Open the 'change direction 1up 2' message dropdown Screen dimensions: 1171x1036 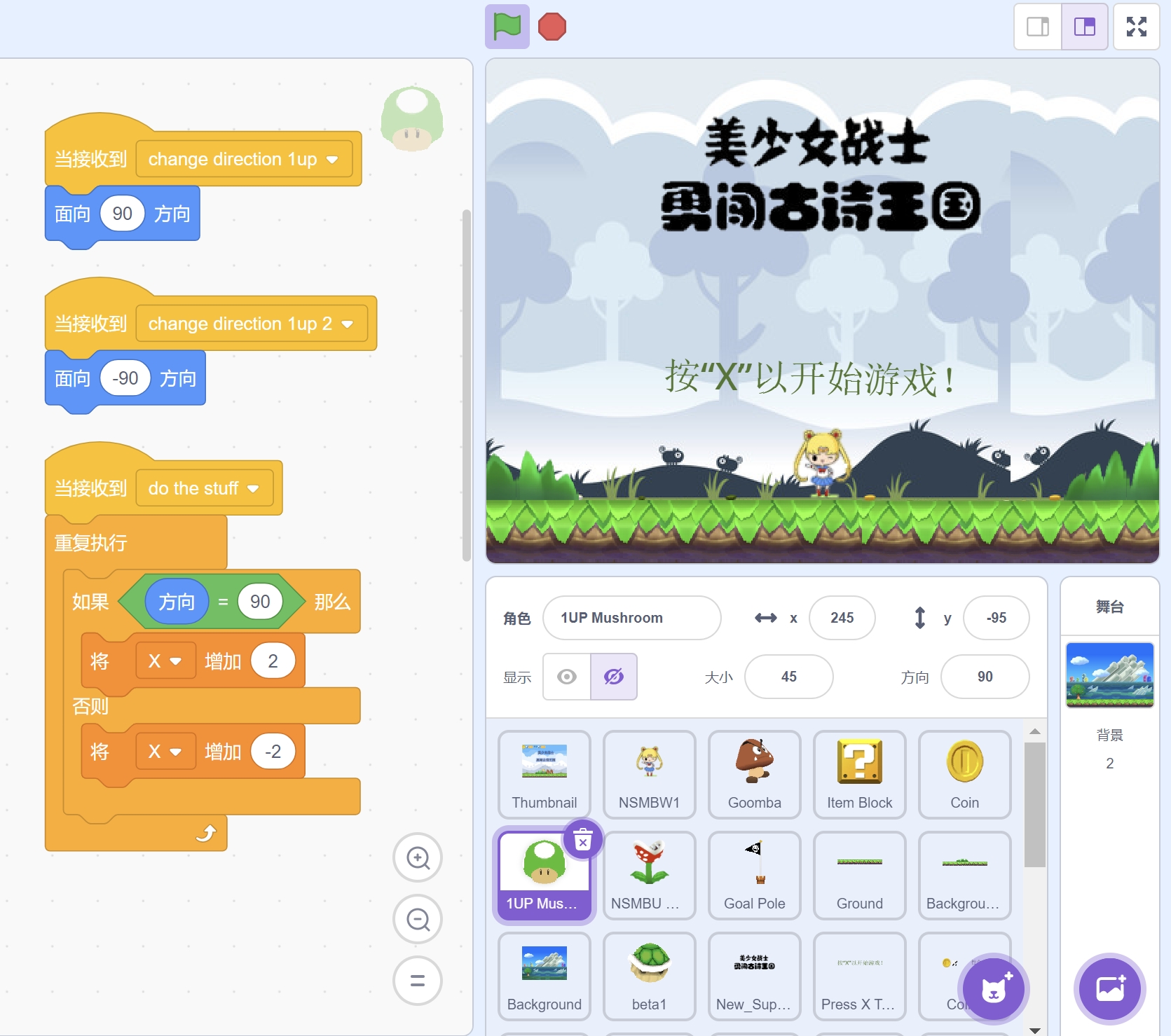click(x=348, y=324)
